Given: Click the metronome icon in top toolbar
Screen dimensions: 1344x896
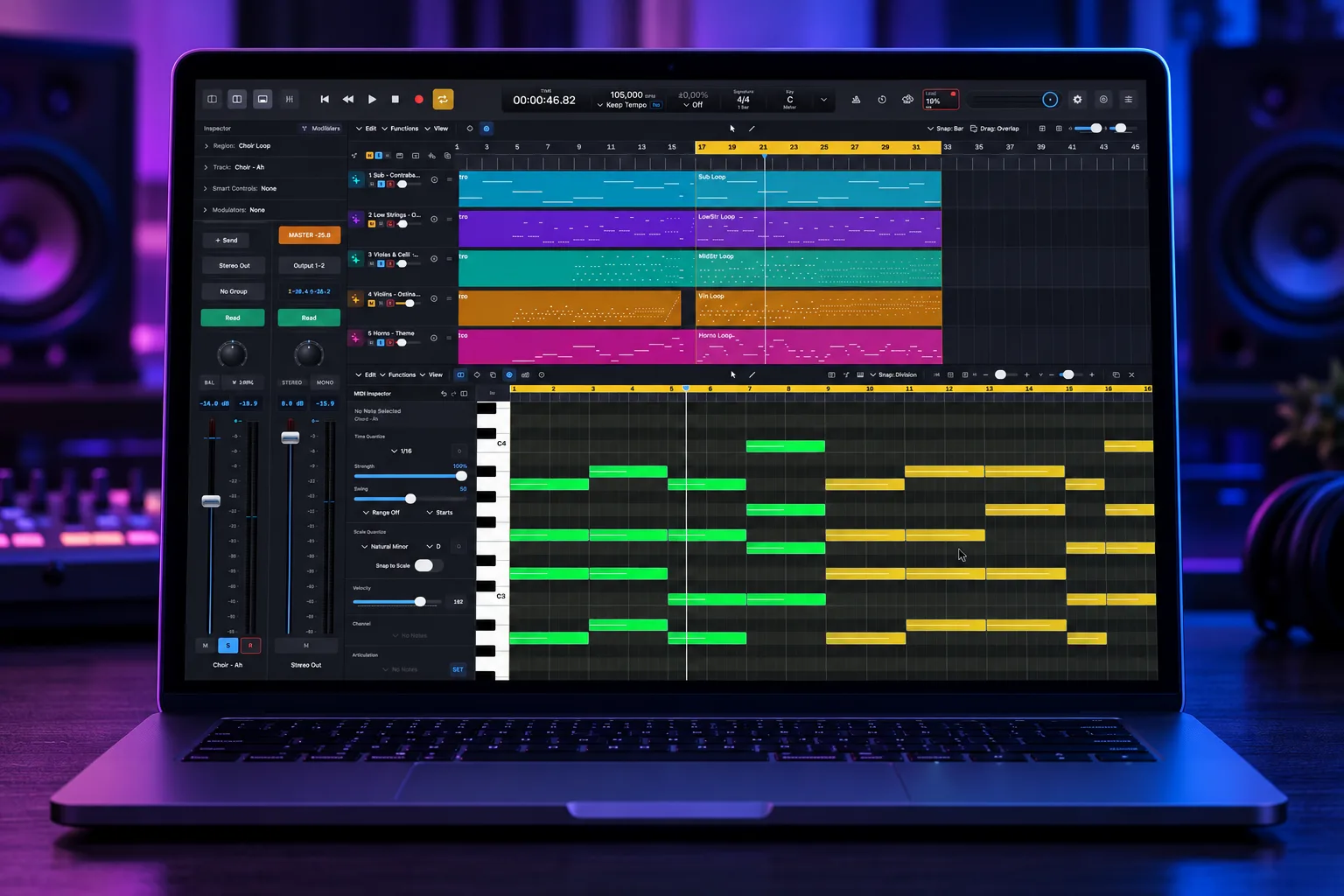Looking at the screenshot, I should pyautogui.click(x=856, y=100).
